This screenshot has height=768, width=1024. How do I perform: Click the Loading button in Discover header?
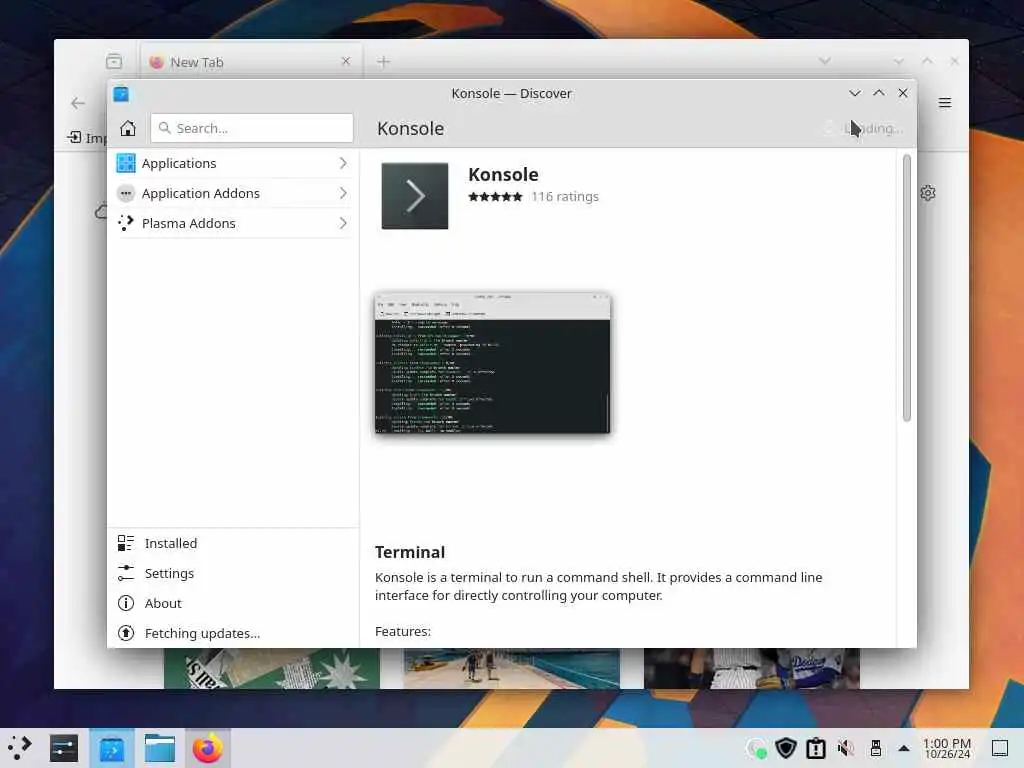[865, 129]
